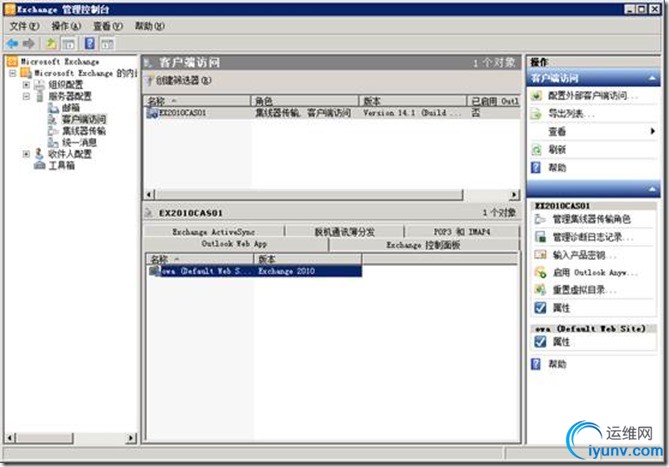Open the 帮助 menu
This screenshot has height=467, width=669.
click(x=149, y=26)
